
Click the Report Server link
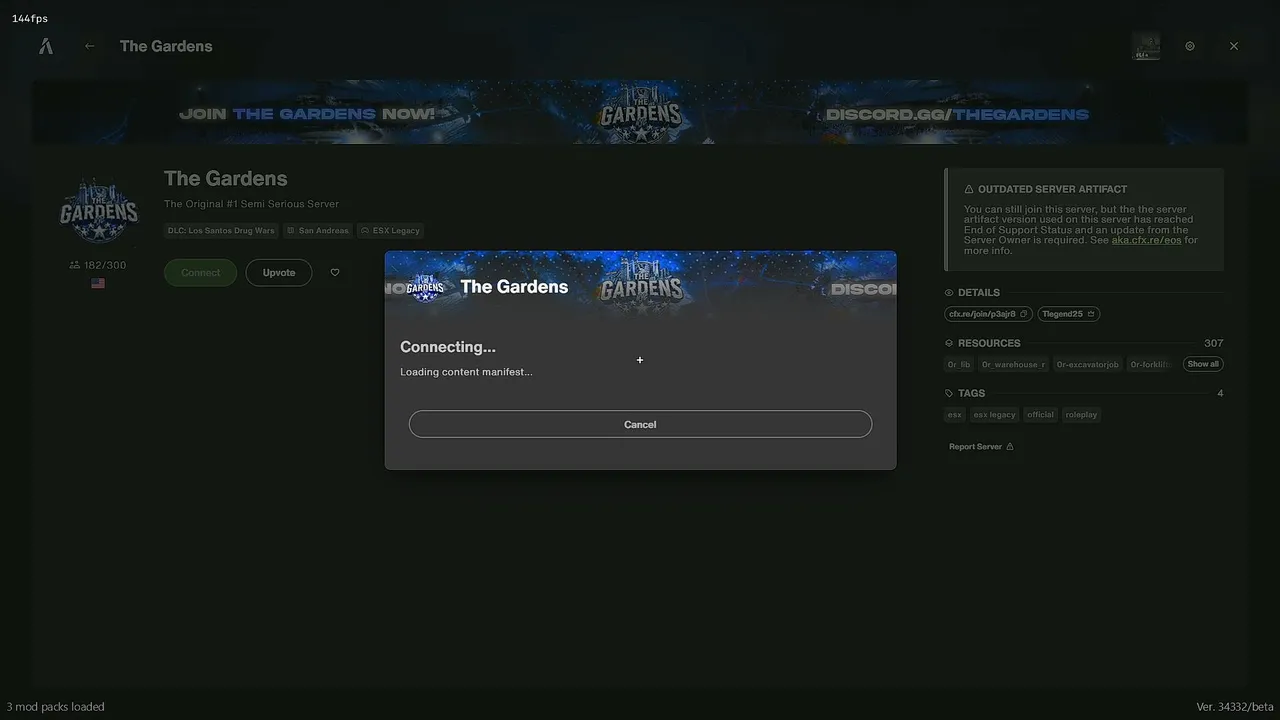pyautogui.click(x=981, y=447)
